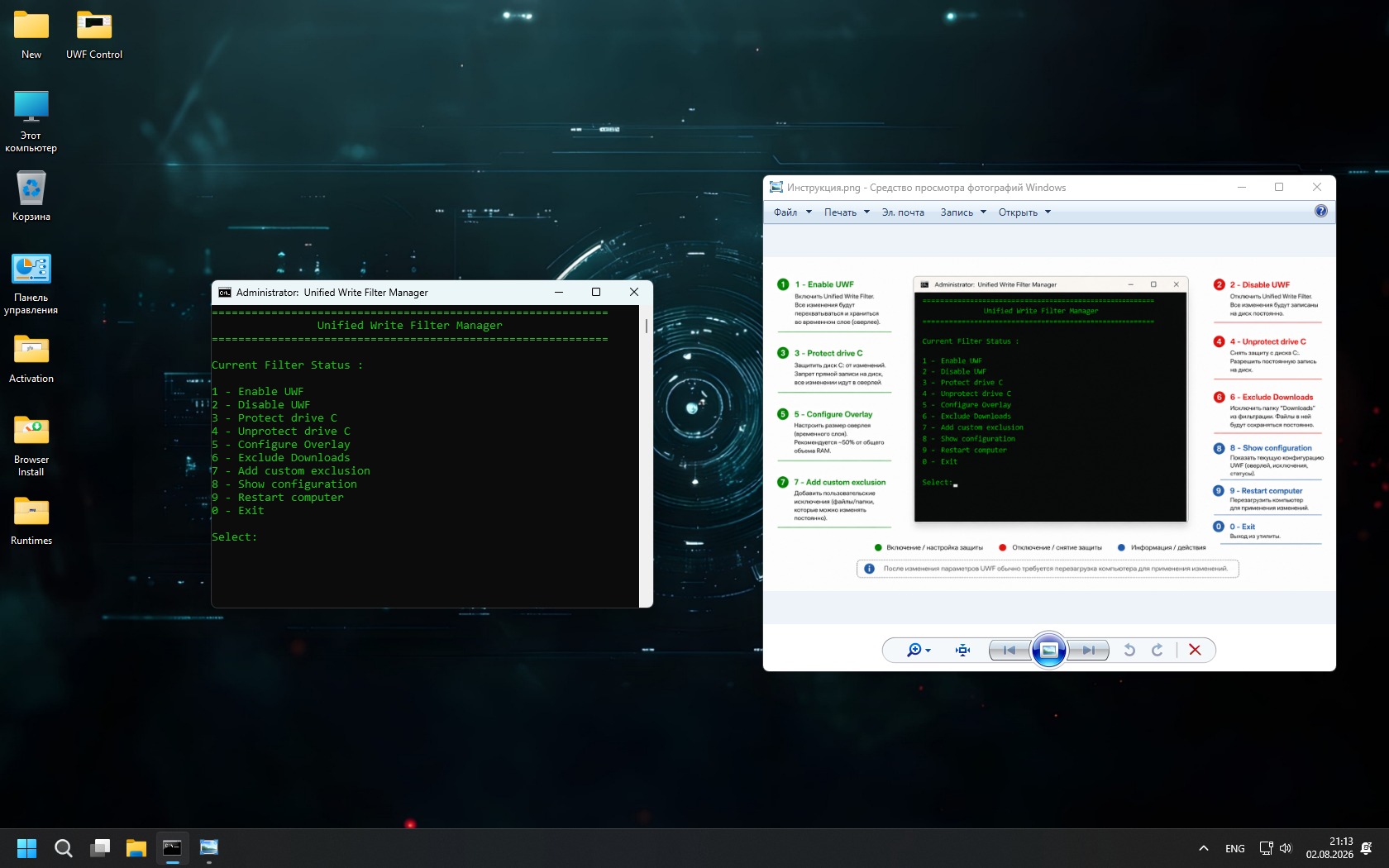Go to the next picture
Screen dimensions: 1389x868
(1088, 651)
